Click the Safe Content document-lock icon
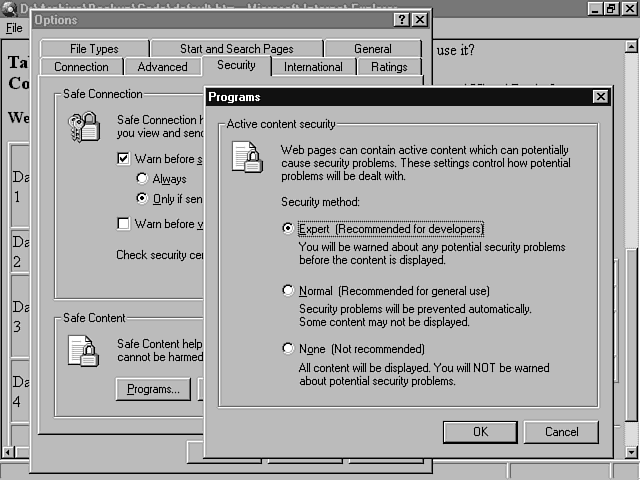 [x=83, y=350]
